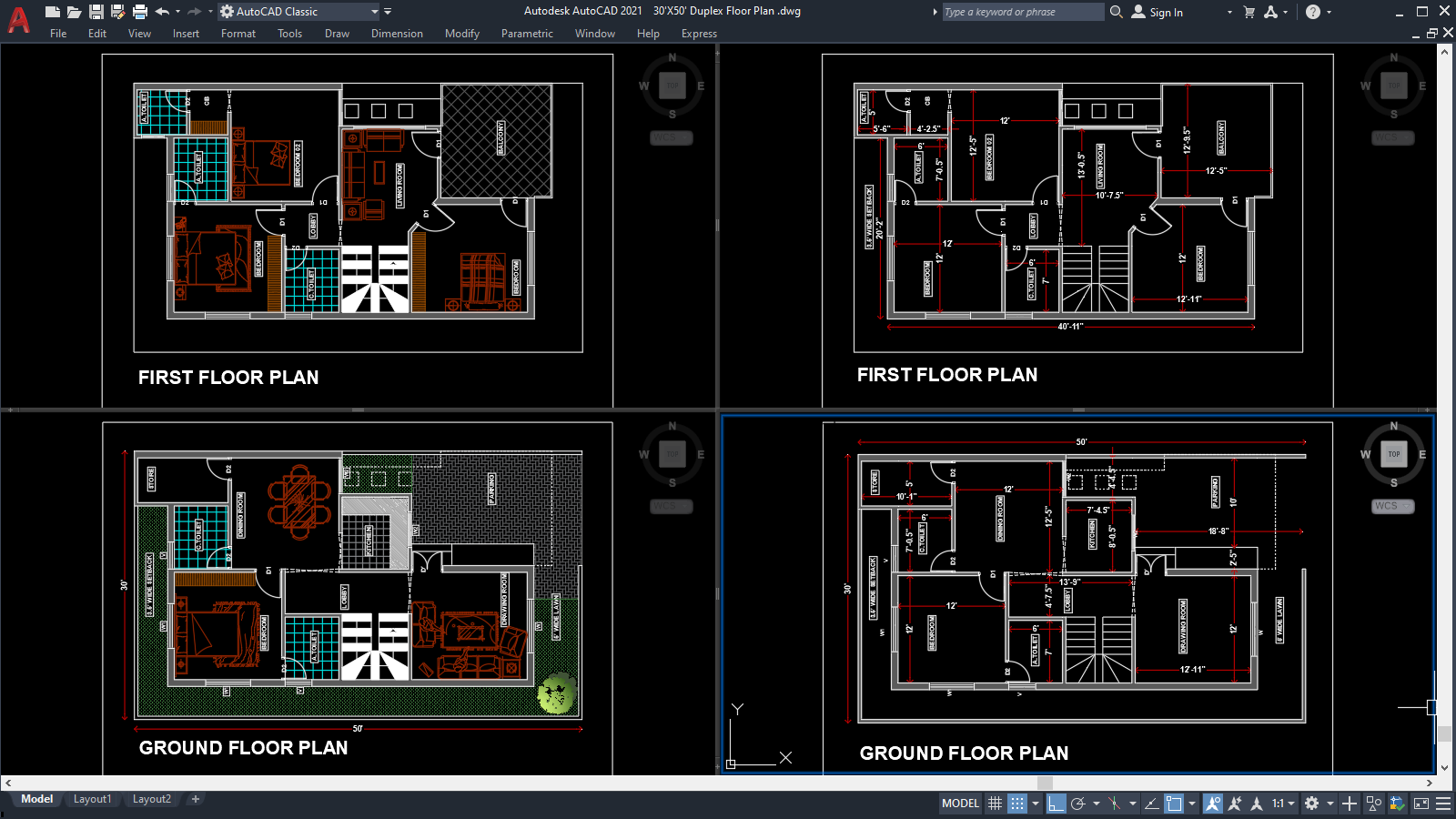Open the AutoCAD Classic workspace dropdown

(x=375, y=12)
